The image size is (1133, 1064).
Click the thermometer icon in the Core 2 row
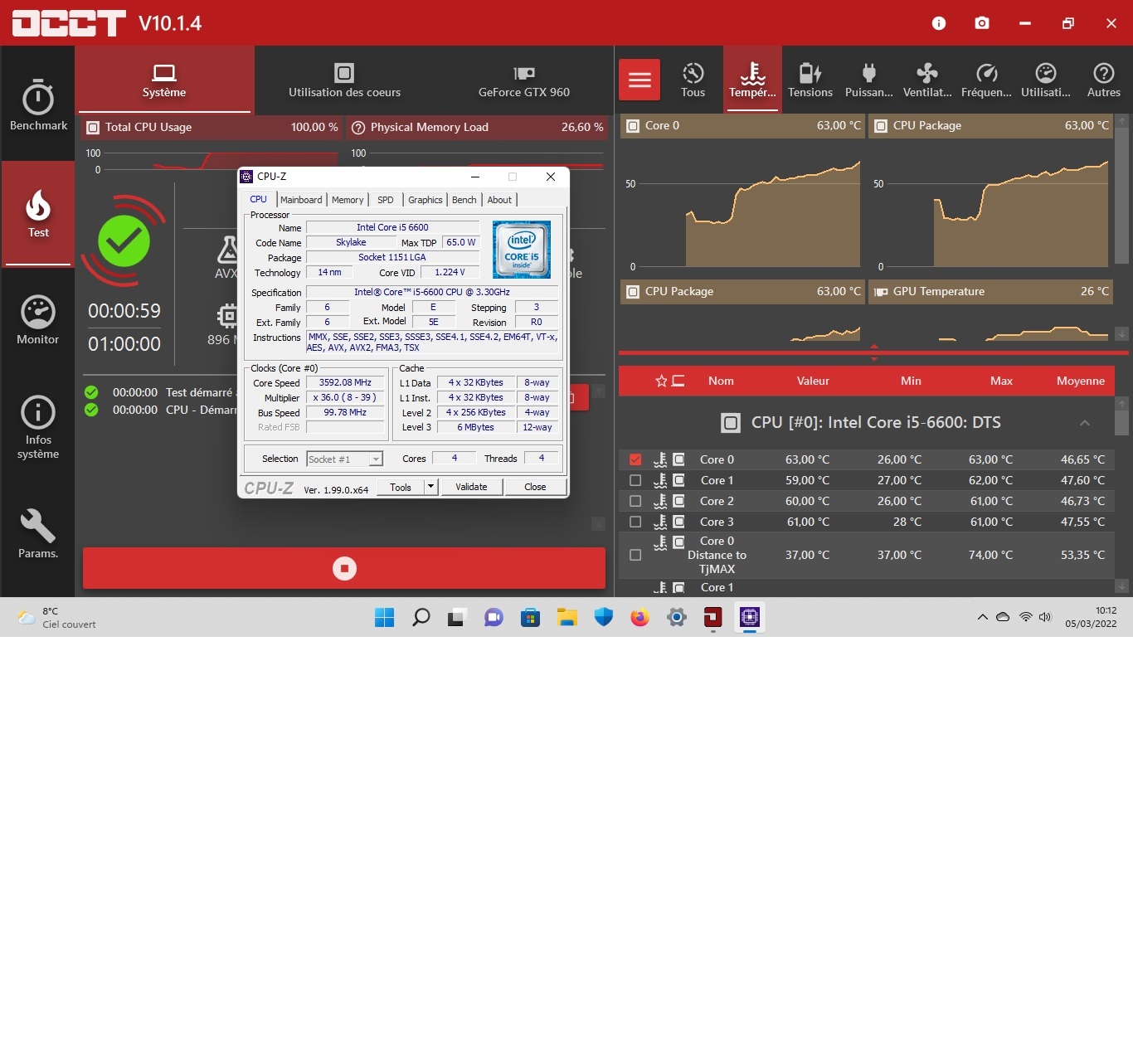tap(660, 501)
